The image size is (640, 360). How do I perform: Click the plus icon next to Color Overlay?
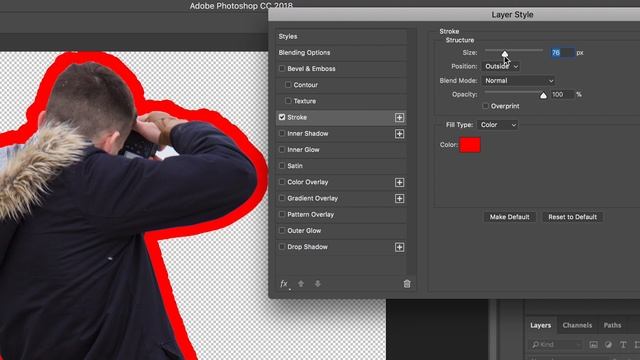399,182
